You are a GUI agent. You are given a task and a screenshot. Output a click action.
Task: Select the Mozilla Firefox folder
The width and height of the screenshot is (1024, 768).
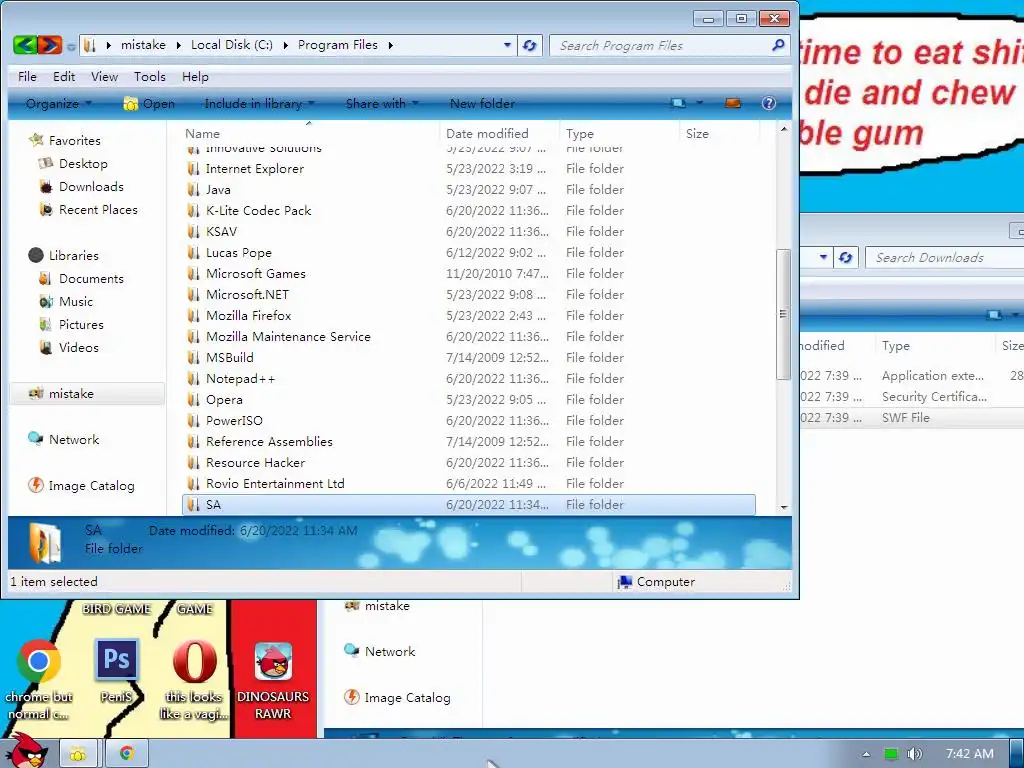468,315
